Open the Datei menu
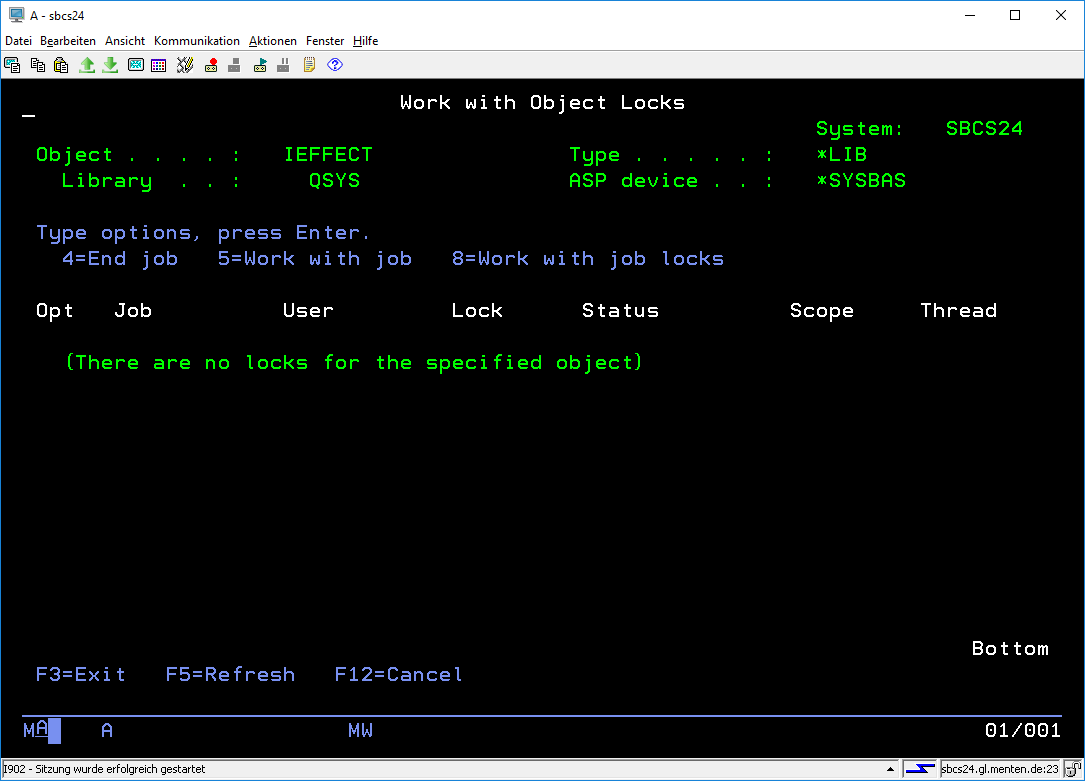The height and width of the screenshot is (781, 1085). pyautogui.click(x=18, y=41)
